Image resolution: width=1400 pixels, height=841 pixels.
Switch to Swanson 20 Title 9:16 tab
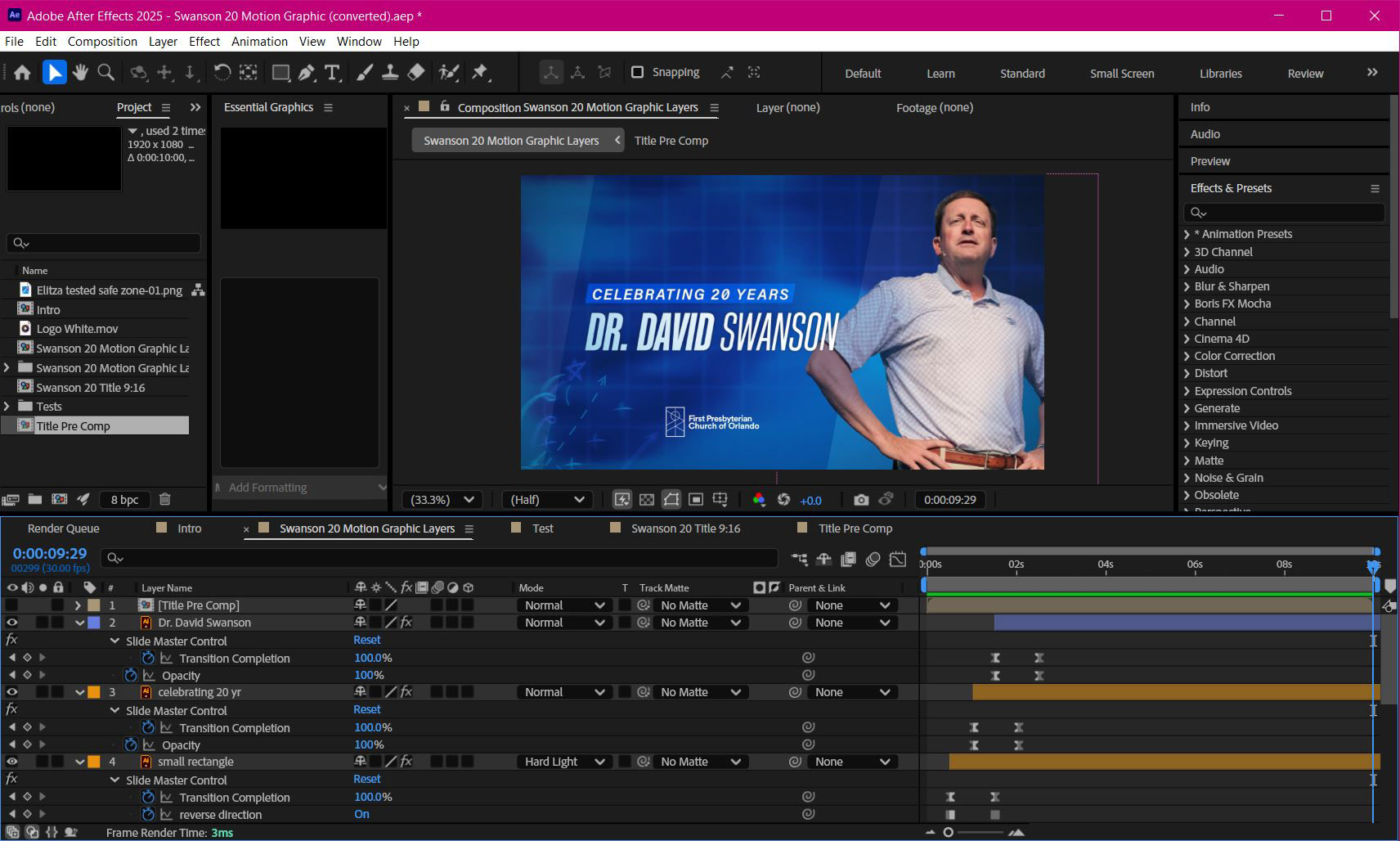tap(685, 528)
